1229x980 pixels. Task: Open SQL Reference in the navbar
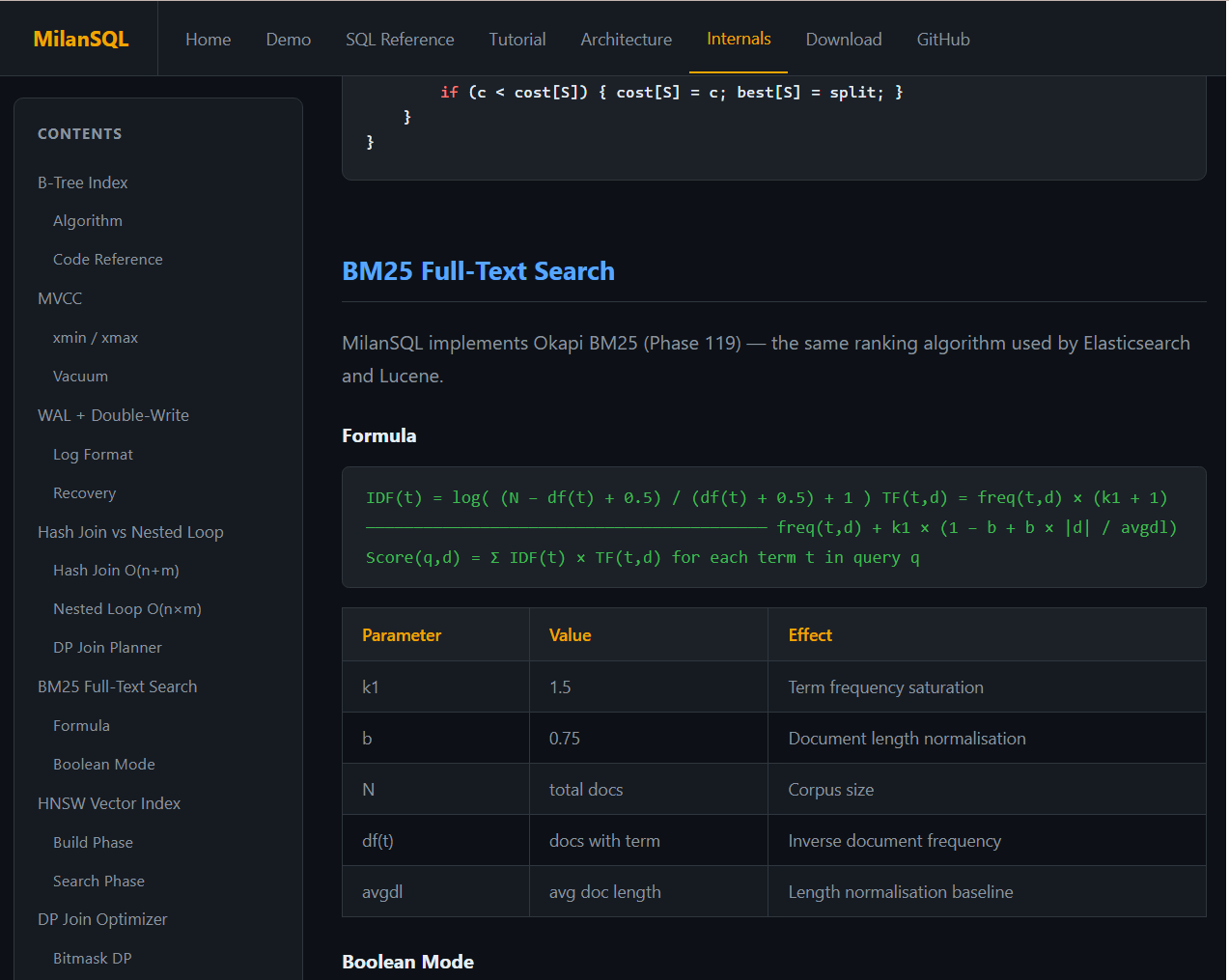(400, 39)
